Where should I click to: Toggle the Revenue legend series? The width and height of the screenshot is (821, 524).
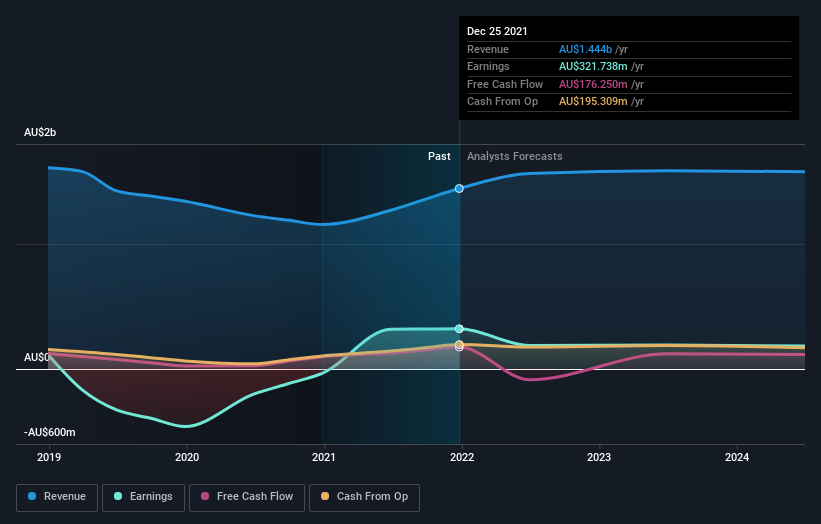point(57,497)
